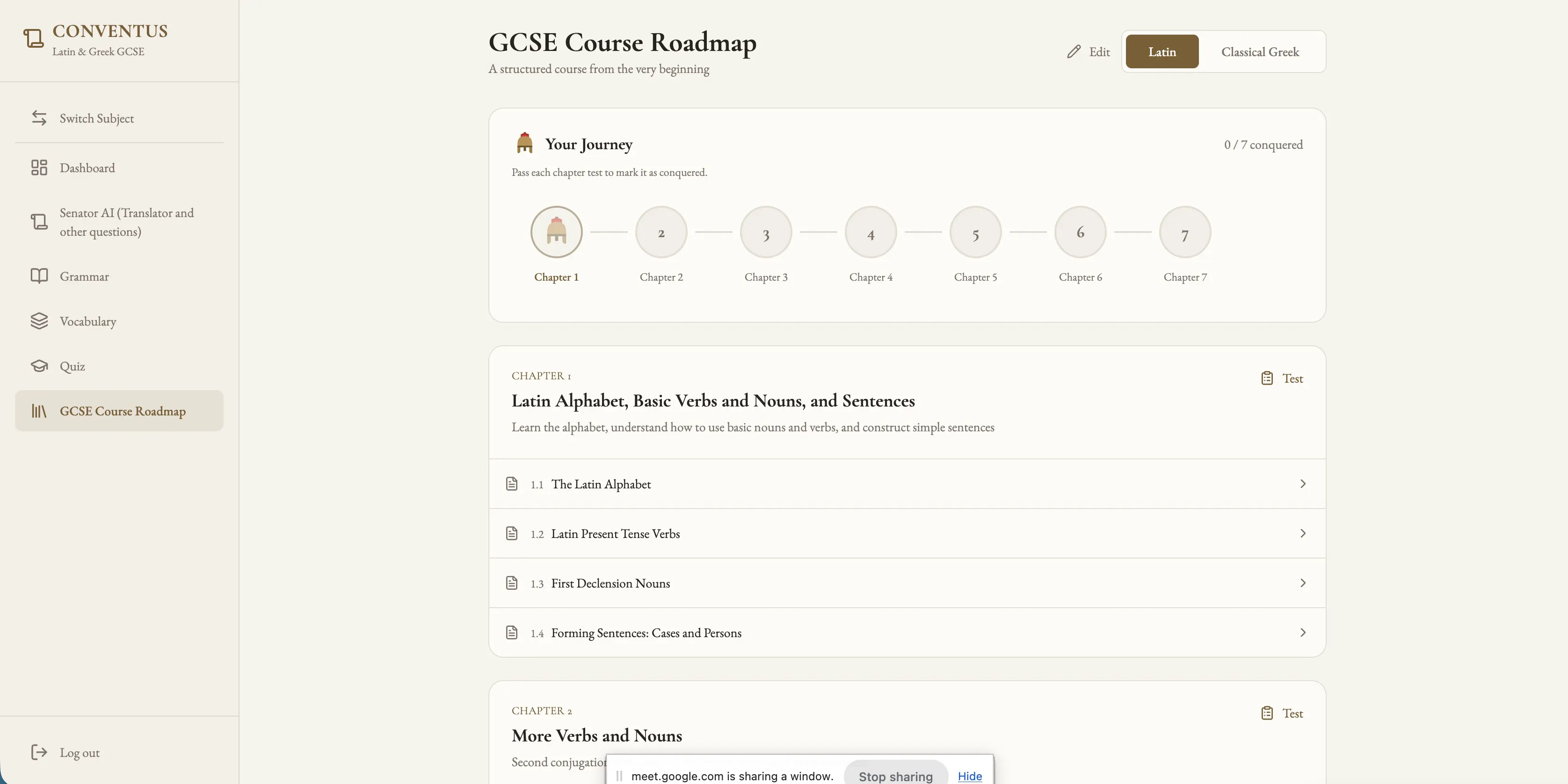The width and height of the screenshot is (1568, 784).
Task: Click the Chapter 2 Test clipboard icon
Action: click(1267, 713)
